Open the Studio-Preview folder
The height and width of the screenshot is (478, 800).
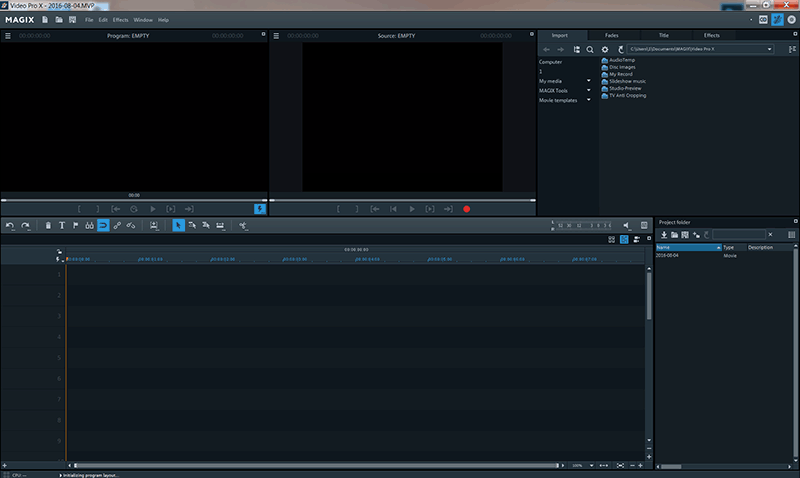point(621,88)
